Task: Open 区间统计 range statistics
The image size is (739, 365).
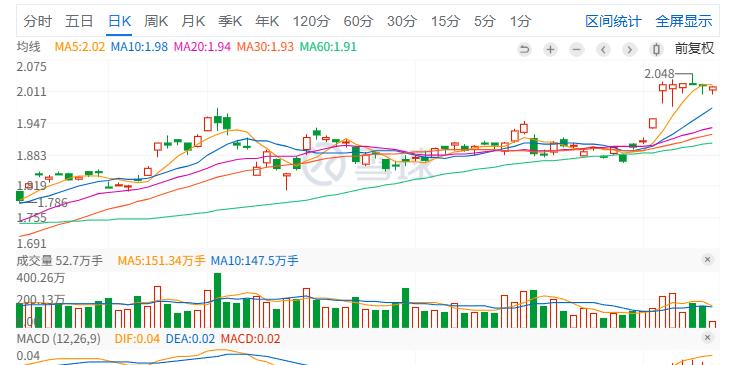Action: (x=613, y=21)
